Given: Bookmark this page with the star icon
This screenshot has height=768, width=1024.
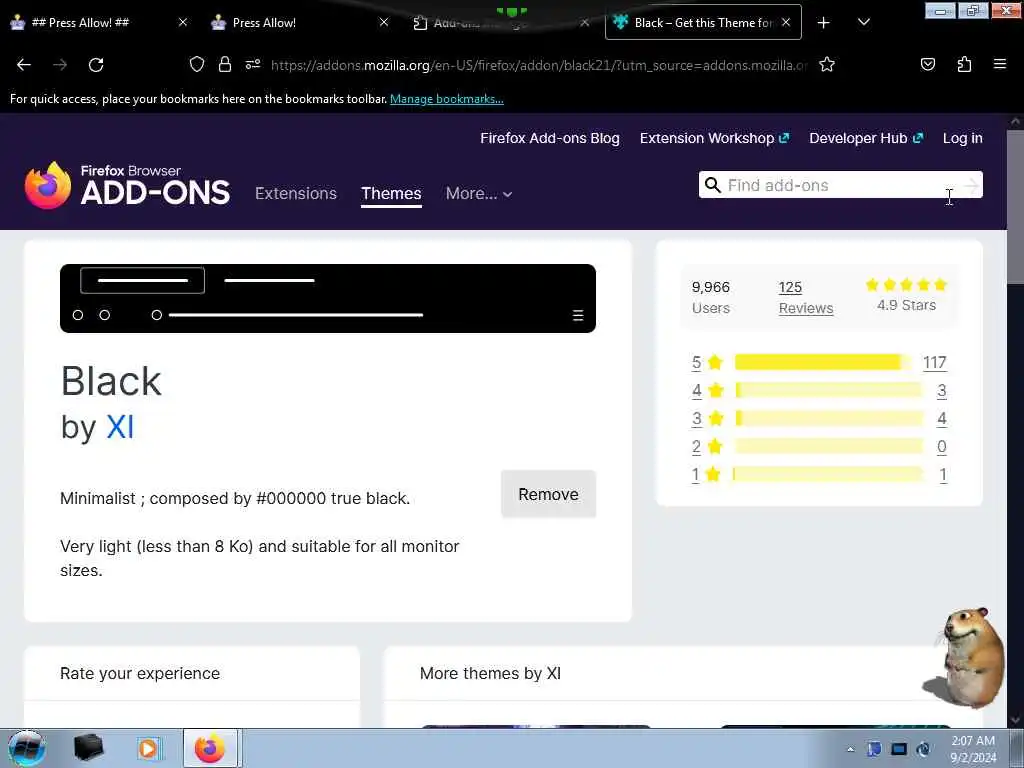Looking at the screenshot, I should coord(827,64).
